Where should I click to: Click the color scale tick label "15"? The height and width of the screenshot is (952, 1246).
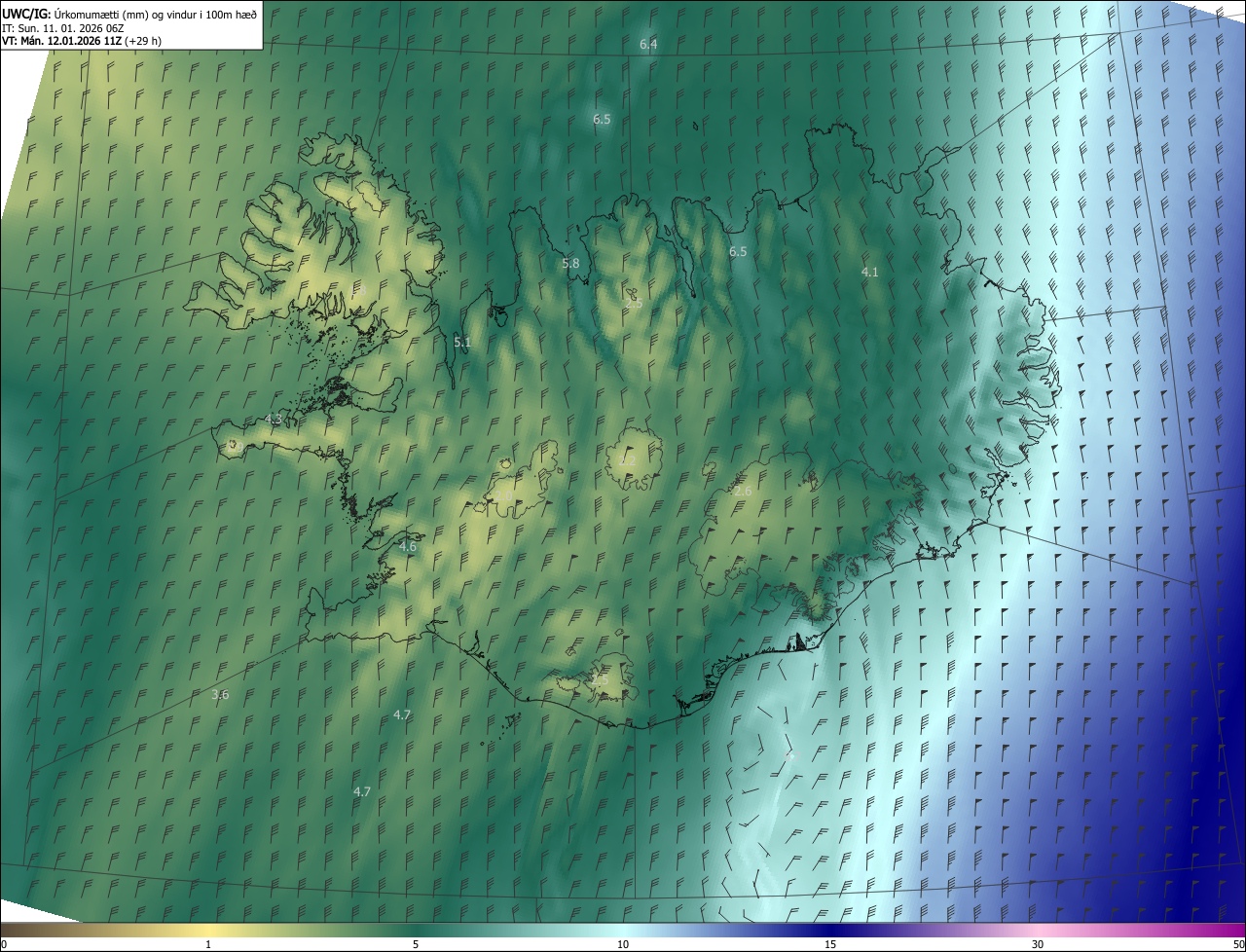point(830,944)
